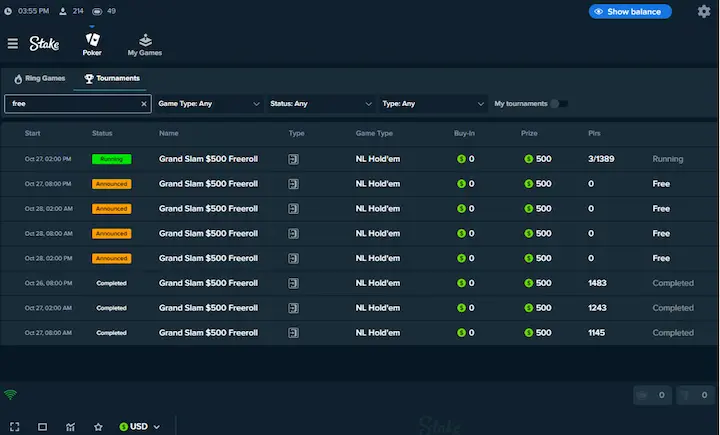Click the fullscreen icon in bottom bar
720x435 pixels.
15,426
